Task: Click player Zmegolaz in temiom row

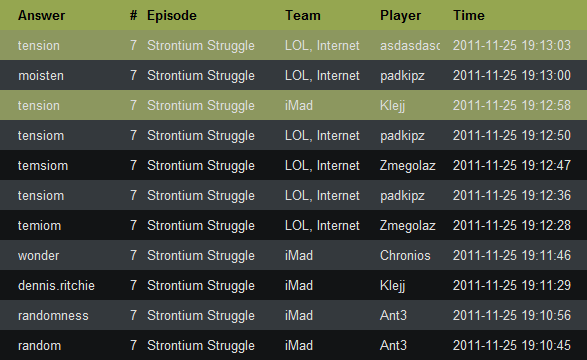Action: tap(408, 226)
